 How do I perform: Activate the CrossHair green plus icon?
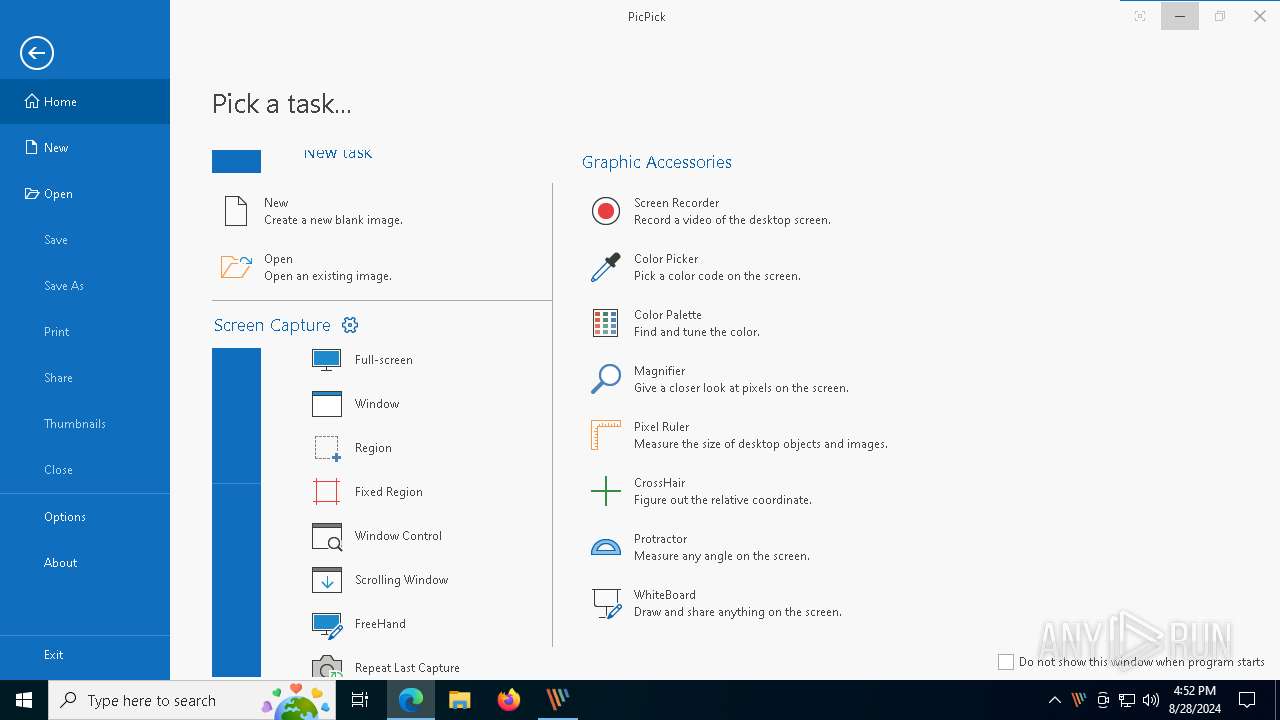pyautogui.click(x=606, y=491)
